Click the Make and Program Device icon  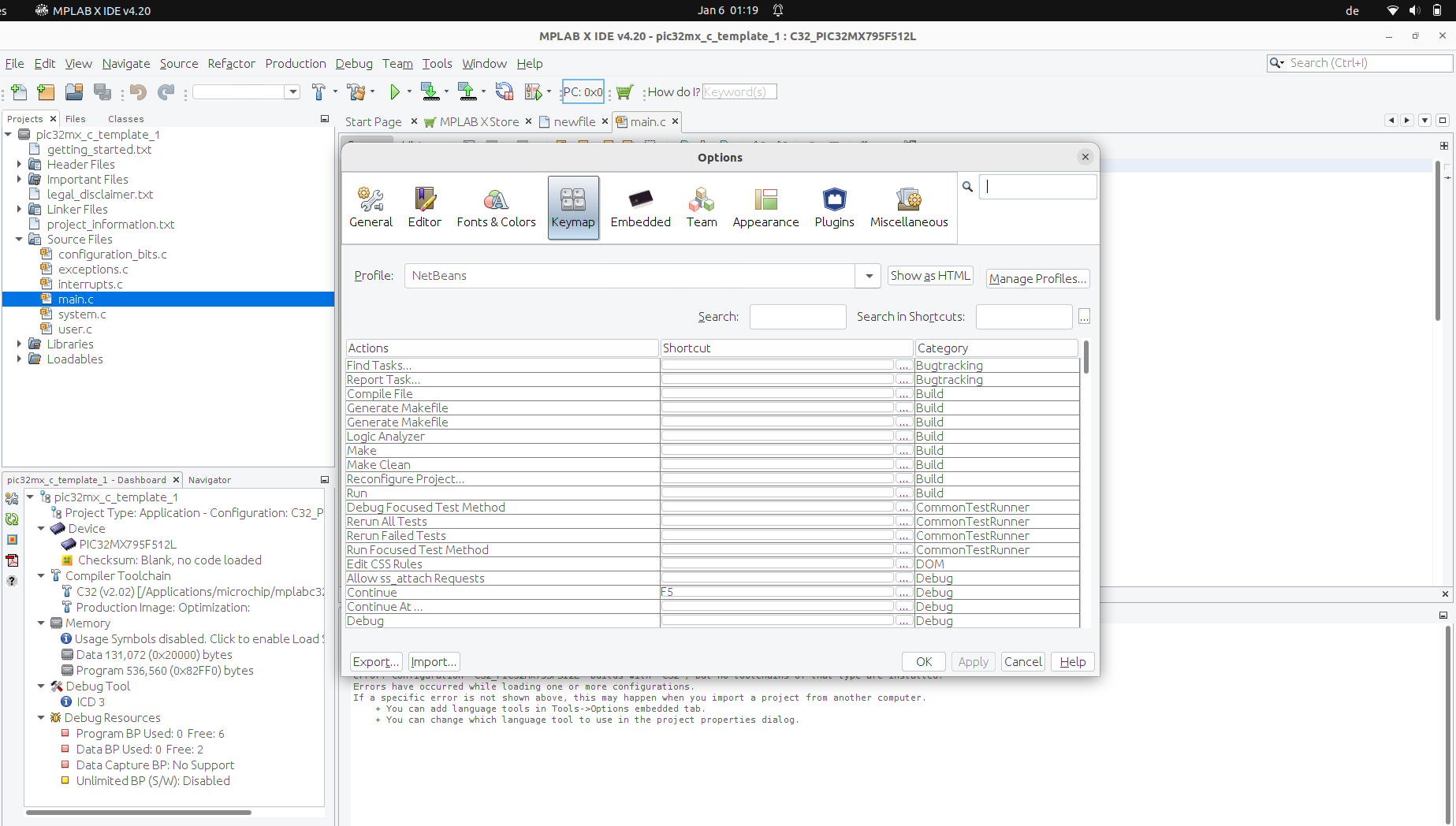click(x=430, y=92)
